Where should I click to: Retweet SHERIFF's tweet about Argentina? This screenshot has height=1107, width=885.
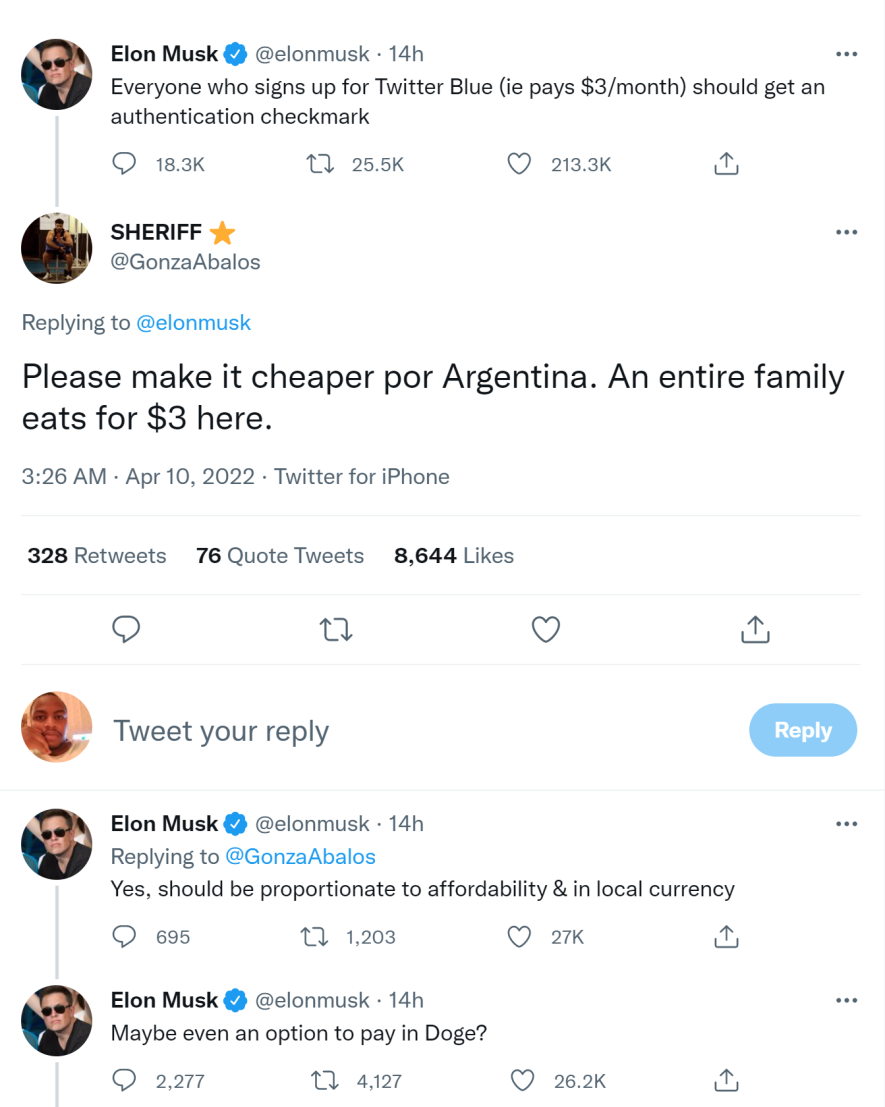[336, 629]
